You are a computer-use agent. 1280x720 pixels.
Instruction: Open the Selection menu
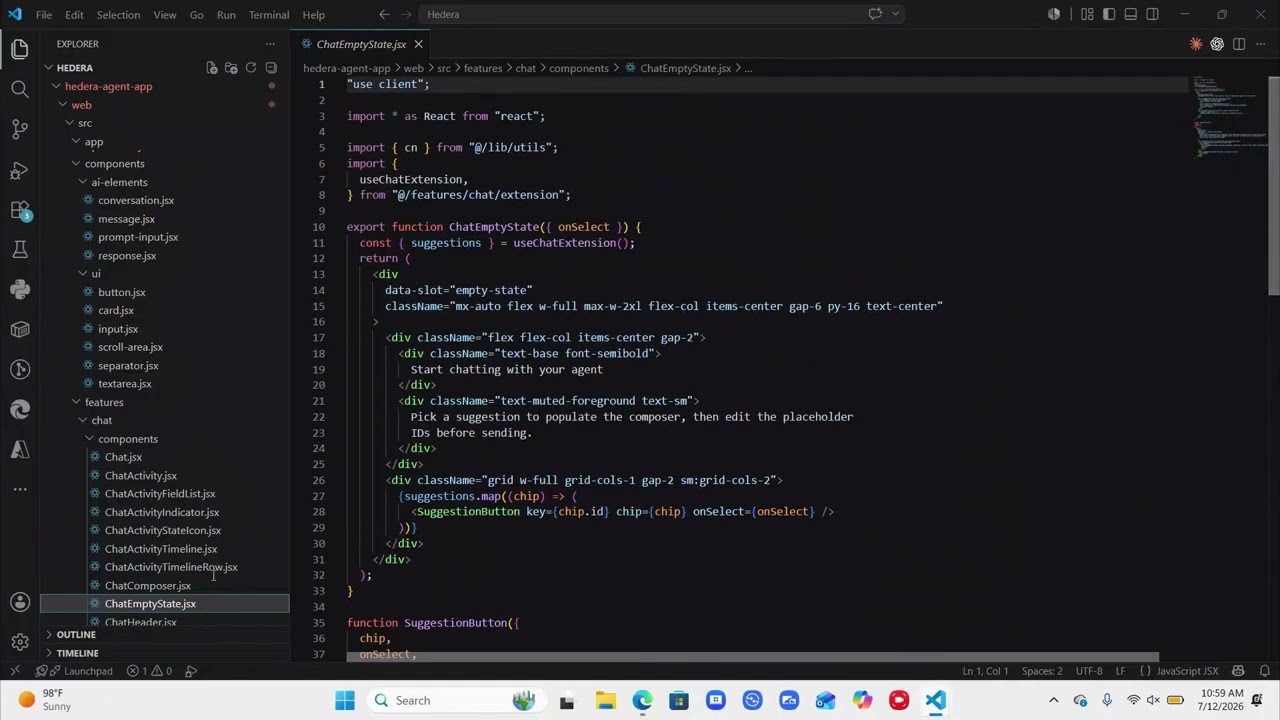pyautogui.click(x=118, y=14)
